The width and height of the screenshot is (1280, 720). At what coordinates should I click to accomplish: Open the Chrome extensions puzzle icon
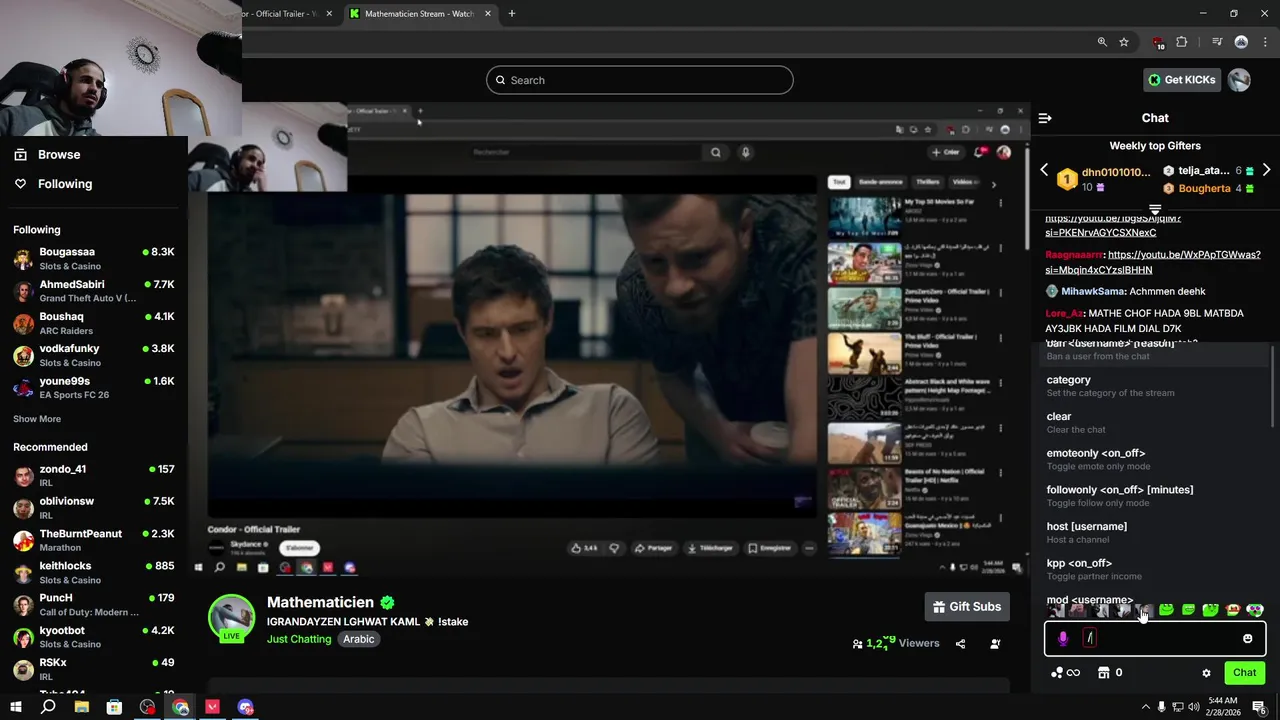(x=1182, y=42)
